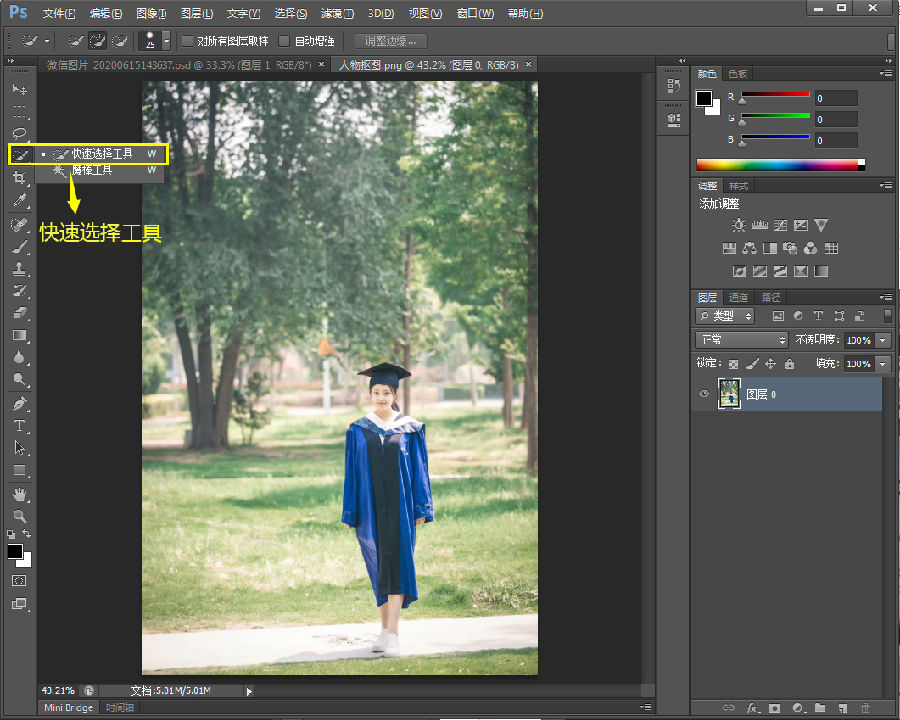
Task: Select the Move tool in toolbox
Action: click(19, 90)
